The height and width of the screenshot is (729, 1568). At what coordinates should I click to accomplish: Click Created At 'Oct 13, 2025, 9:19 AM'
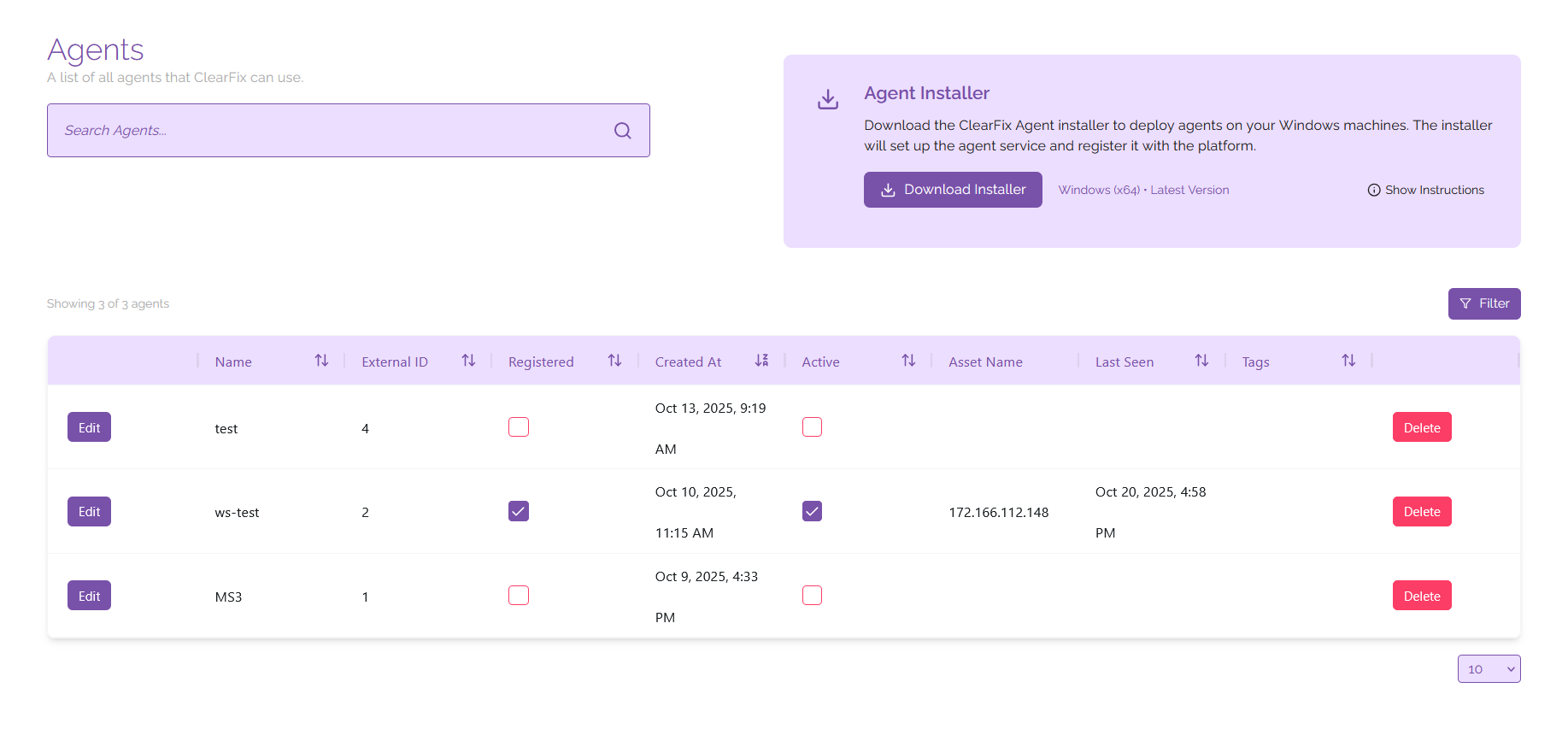pyautogui.click(x=710, y=428)
